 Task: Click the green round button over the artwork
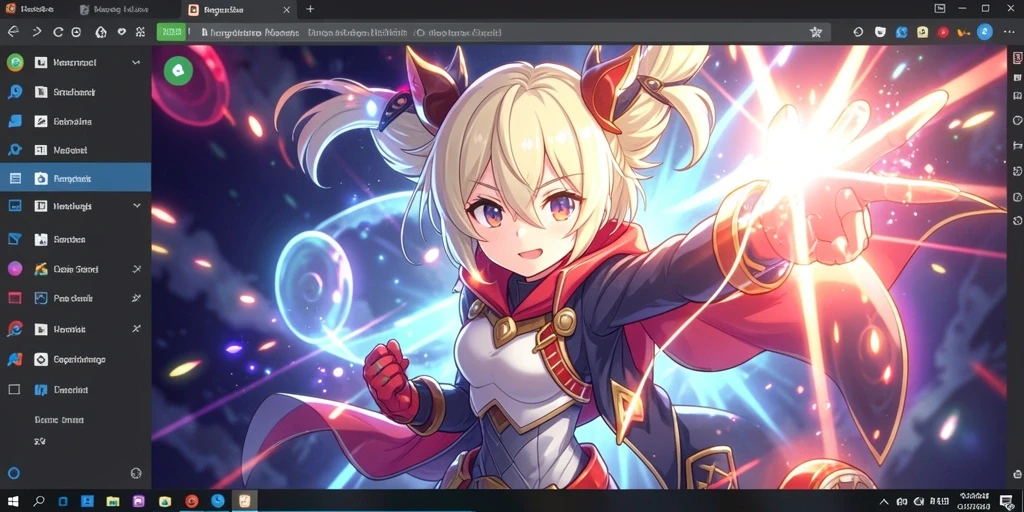click(178, 71)
